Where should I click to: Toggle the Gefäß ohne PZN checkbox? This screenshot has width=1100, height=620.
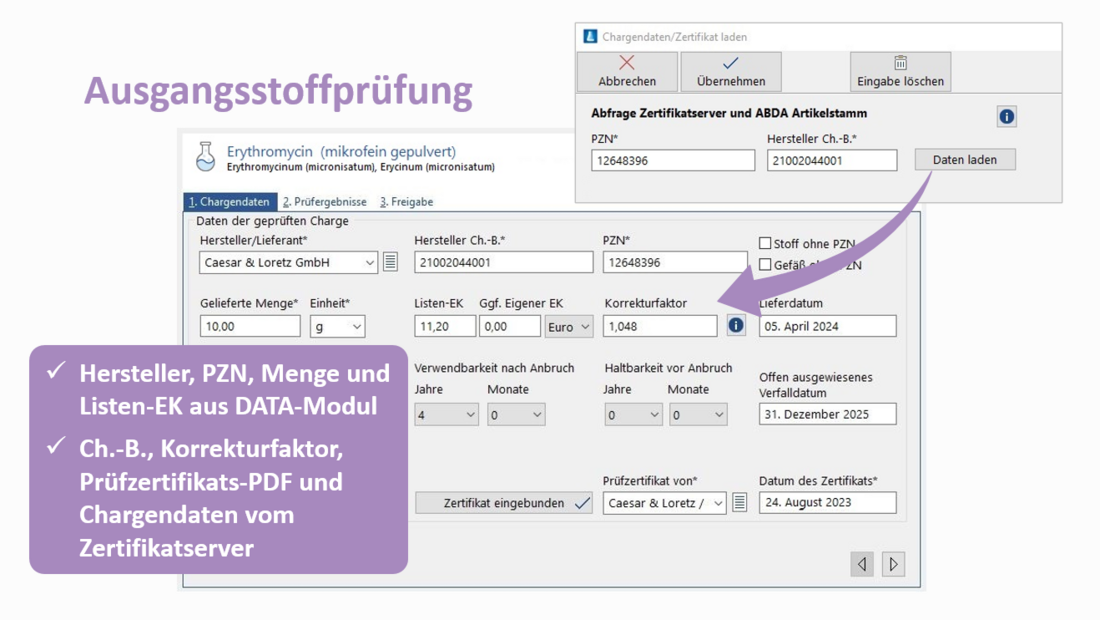pyautogui.click(x=765, y=265)
